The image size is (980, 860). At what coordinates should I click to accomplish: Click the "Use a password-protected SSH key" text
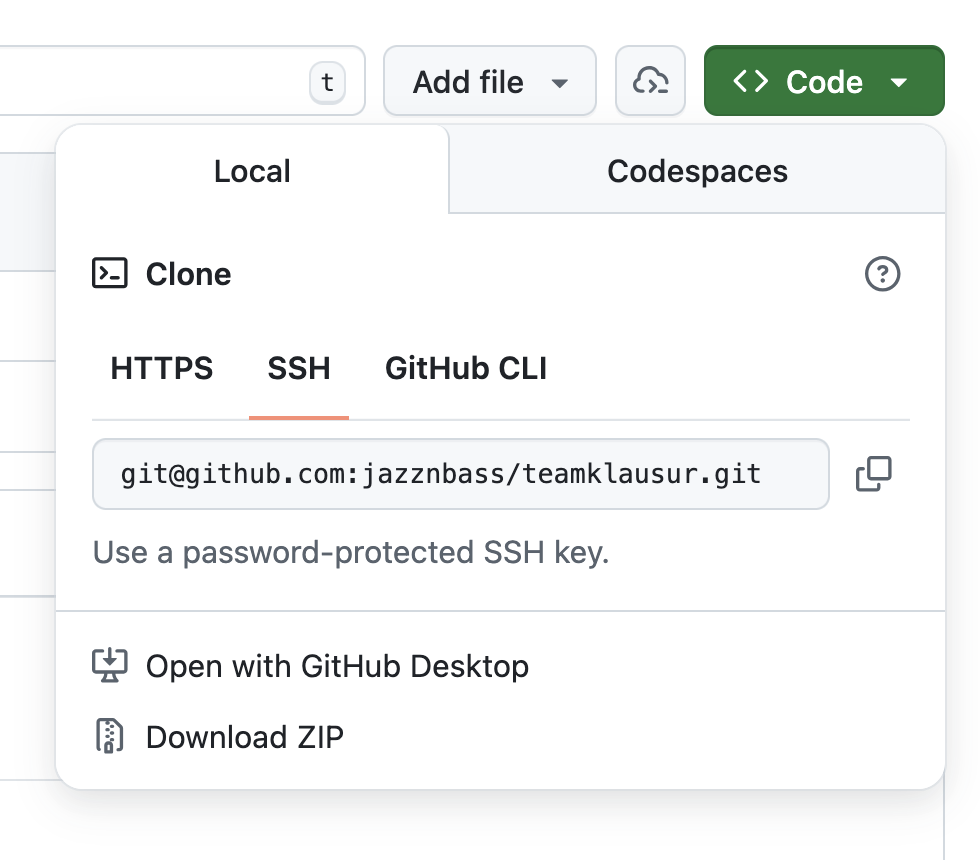[x=351, y=552]
